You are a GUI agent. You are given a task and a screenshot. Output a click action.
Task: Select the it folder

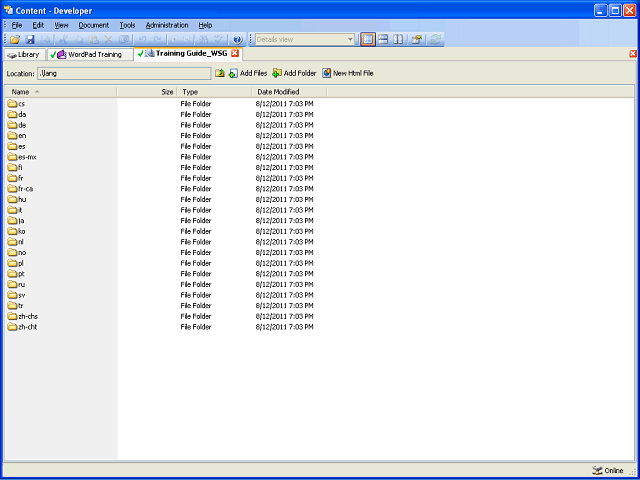coord(15,210)
